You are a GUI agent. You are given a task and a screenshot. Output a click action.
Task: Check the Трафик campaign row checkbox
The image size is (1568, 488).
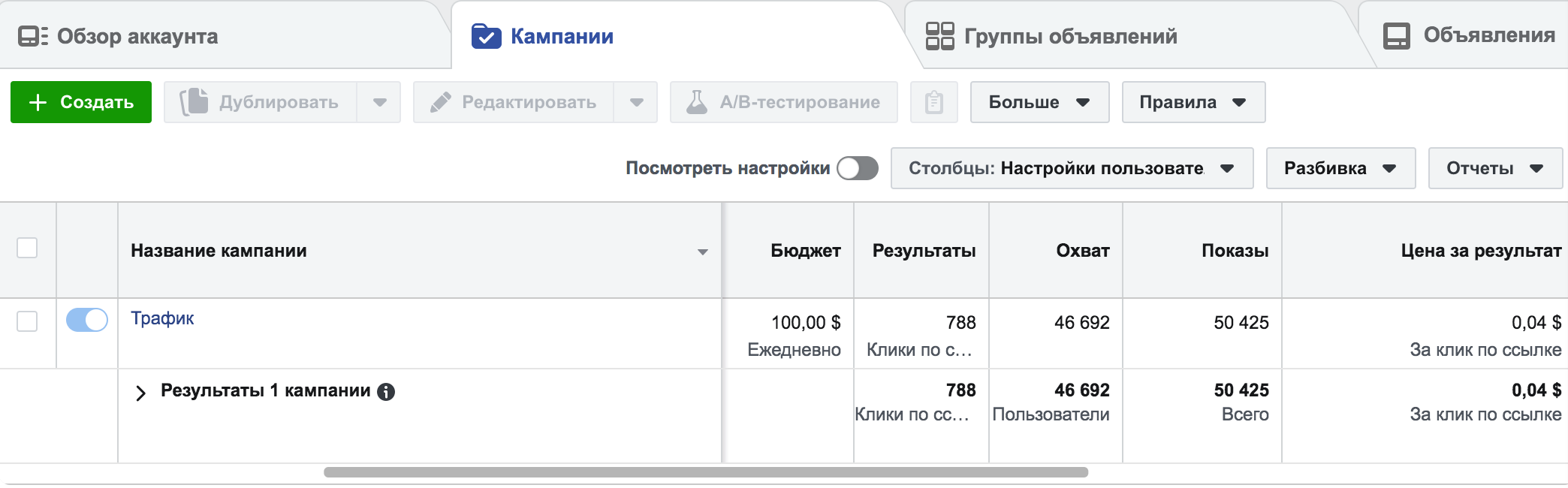tap(27, 321)
